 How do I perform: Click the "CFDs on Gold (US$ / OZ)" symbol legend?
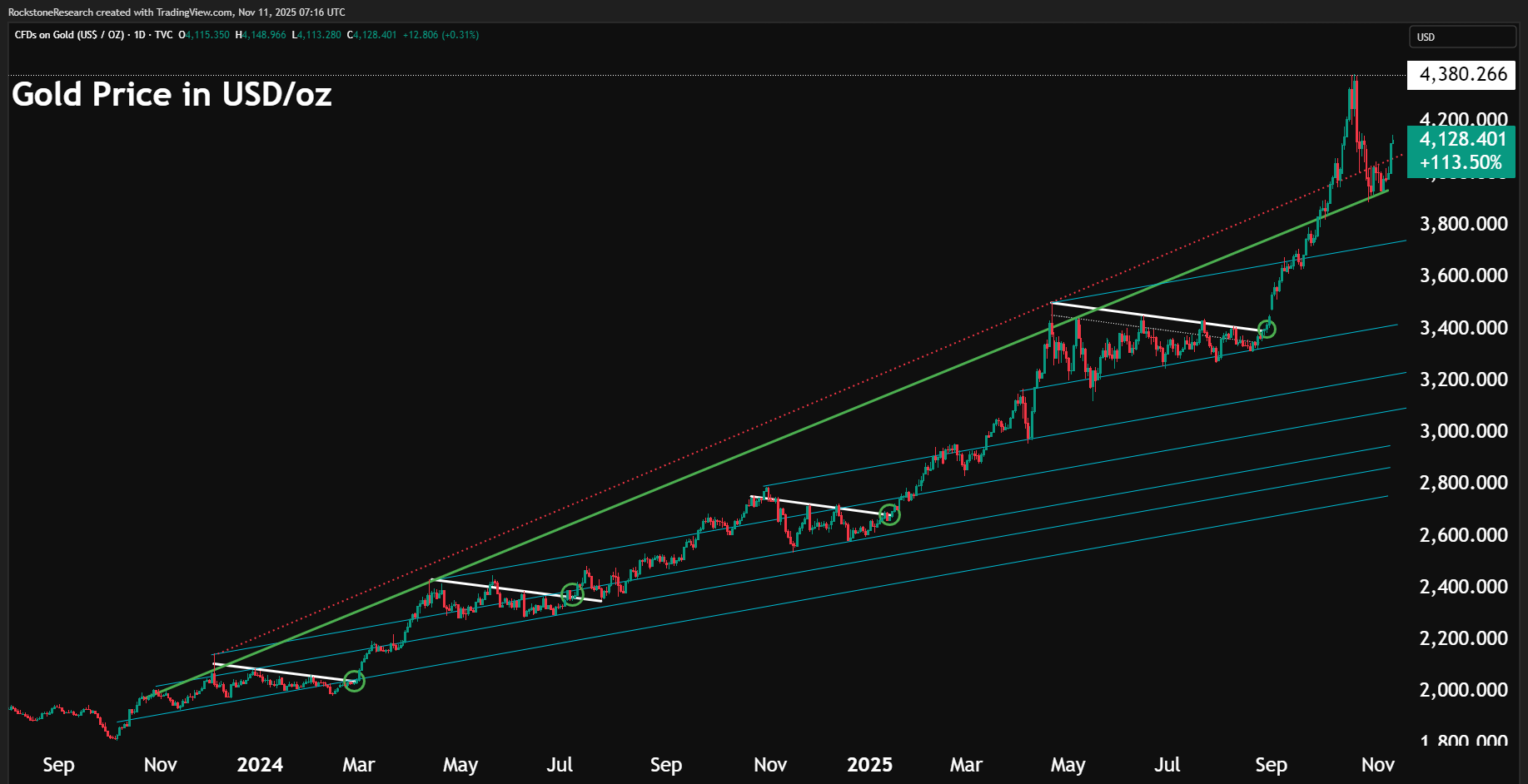(x=70, y=35)
